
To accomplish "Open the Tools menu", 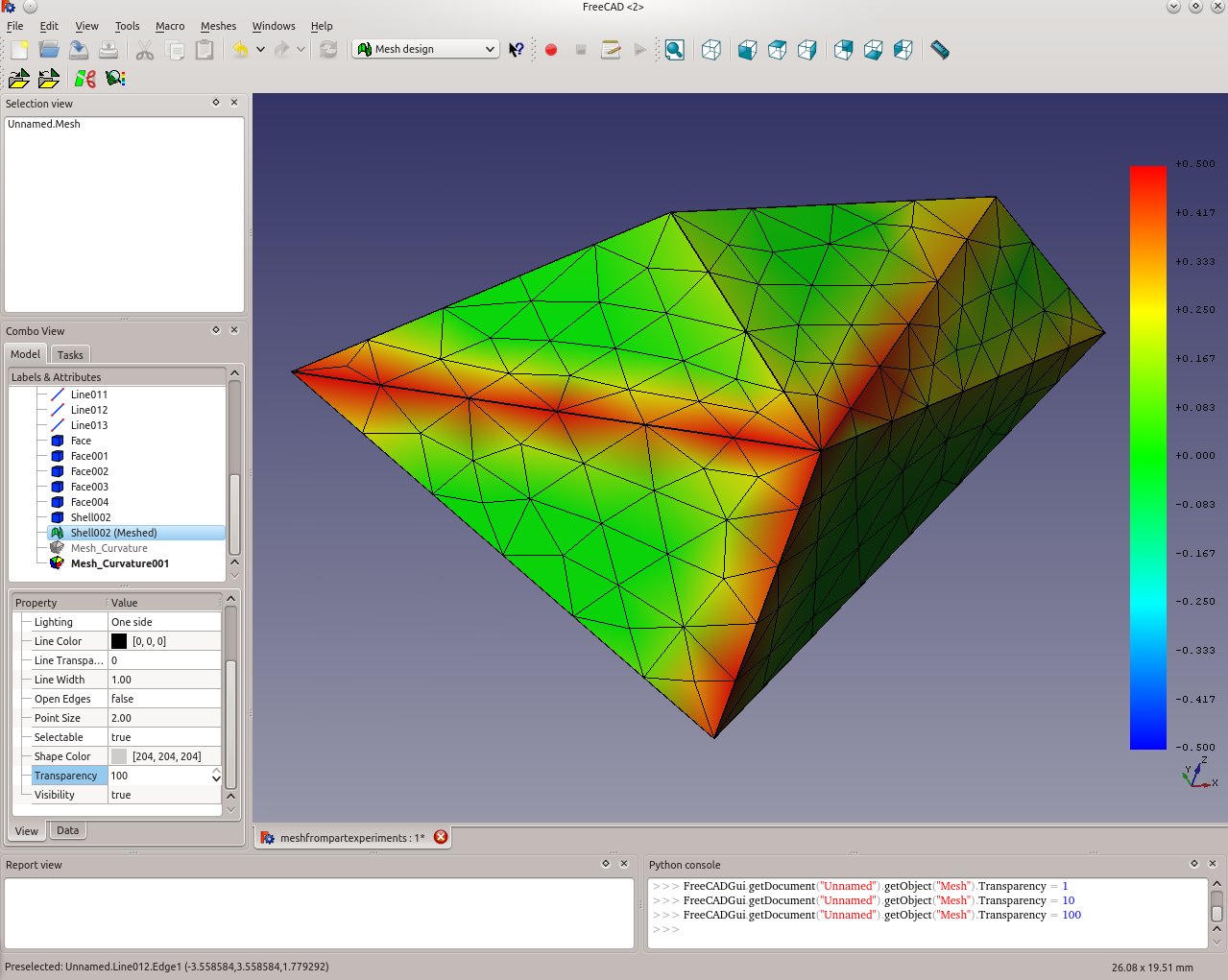I will pos(128,26).
